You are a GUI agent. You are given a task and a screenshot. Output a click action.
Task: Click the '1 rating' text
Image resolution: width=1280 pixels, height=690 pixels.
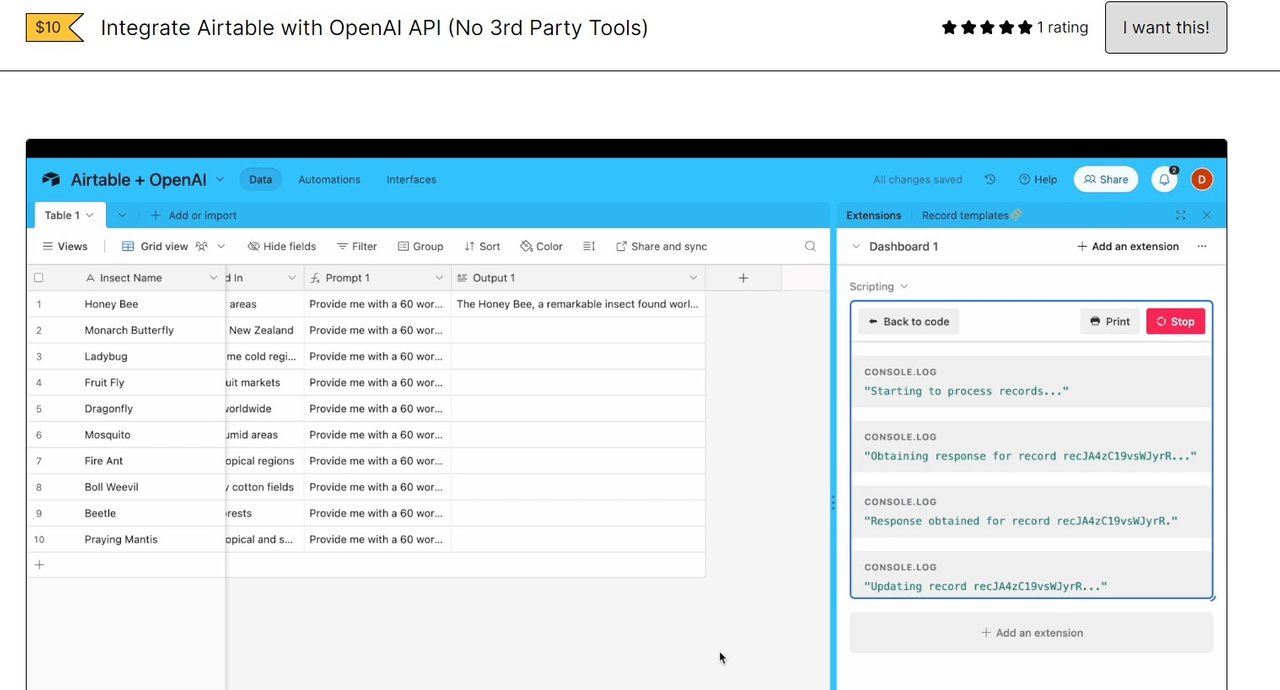1062,28
